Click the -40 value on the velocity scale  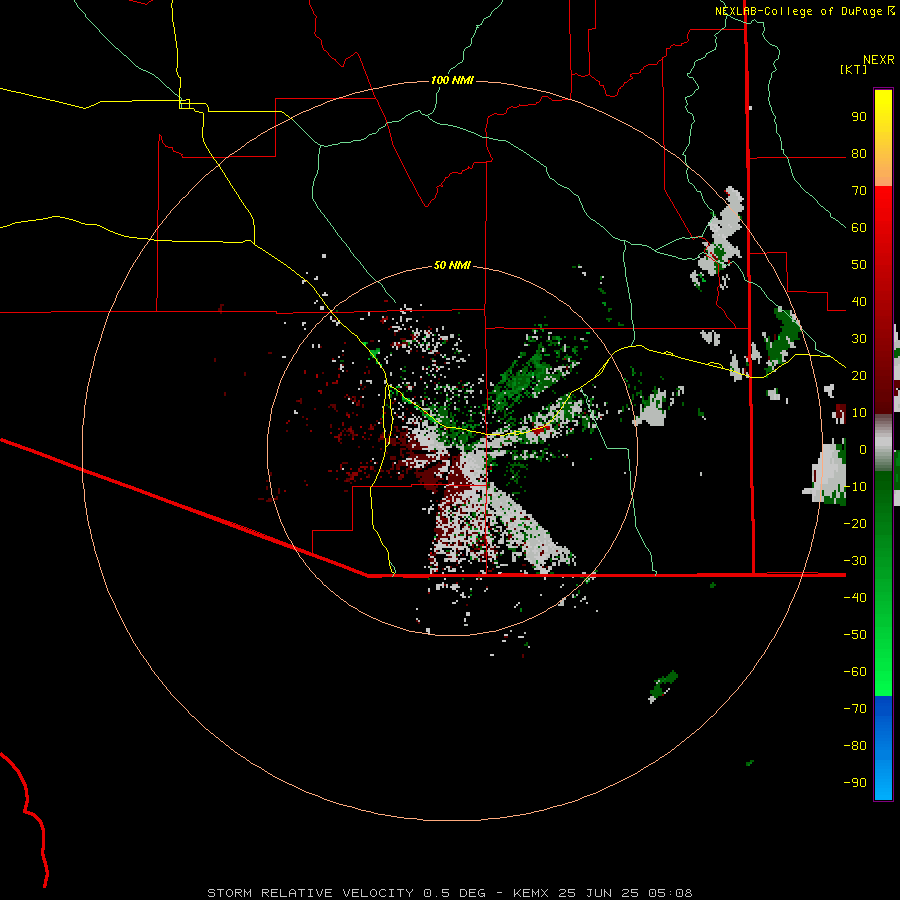855,598
